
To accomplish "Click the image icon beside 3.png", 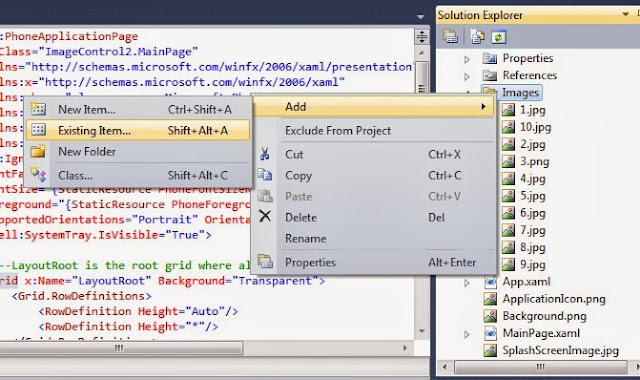I will pyautogui.click(x=508, y=161).
